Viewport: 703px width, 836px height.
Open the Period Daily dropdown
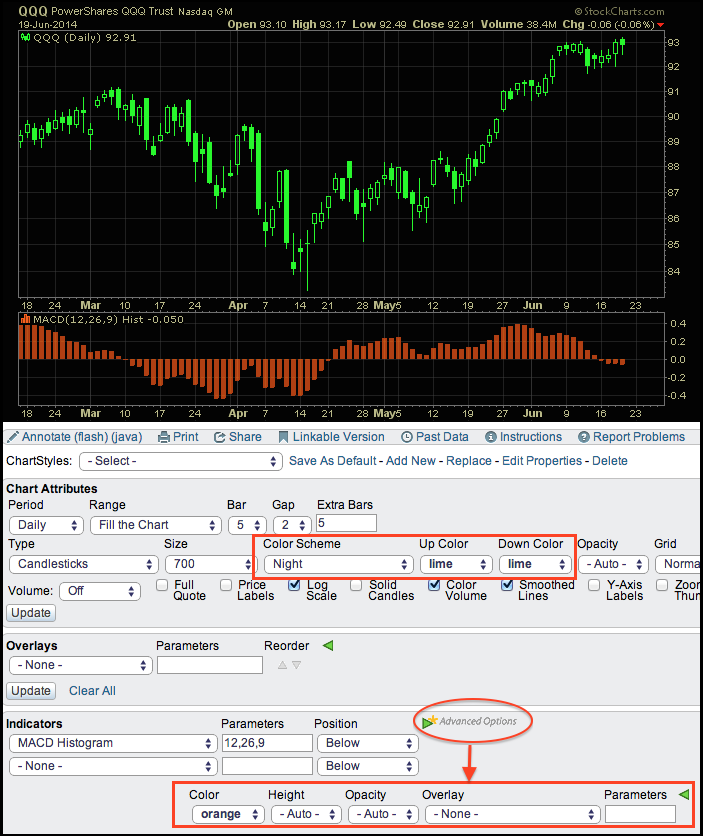pos(46,525)
